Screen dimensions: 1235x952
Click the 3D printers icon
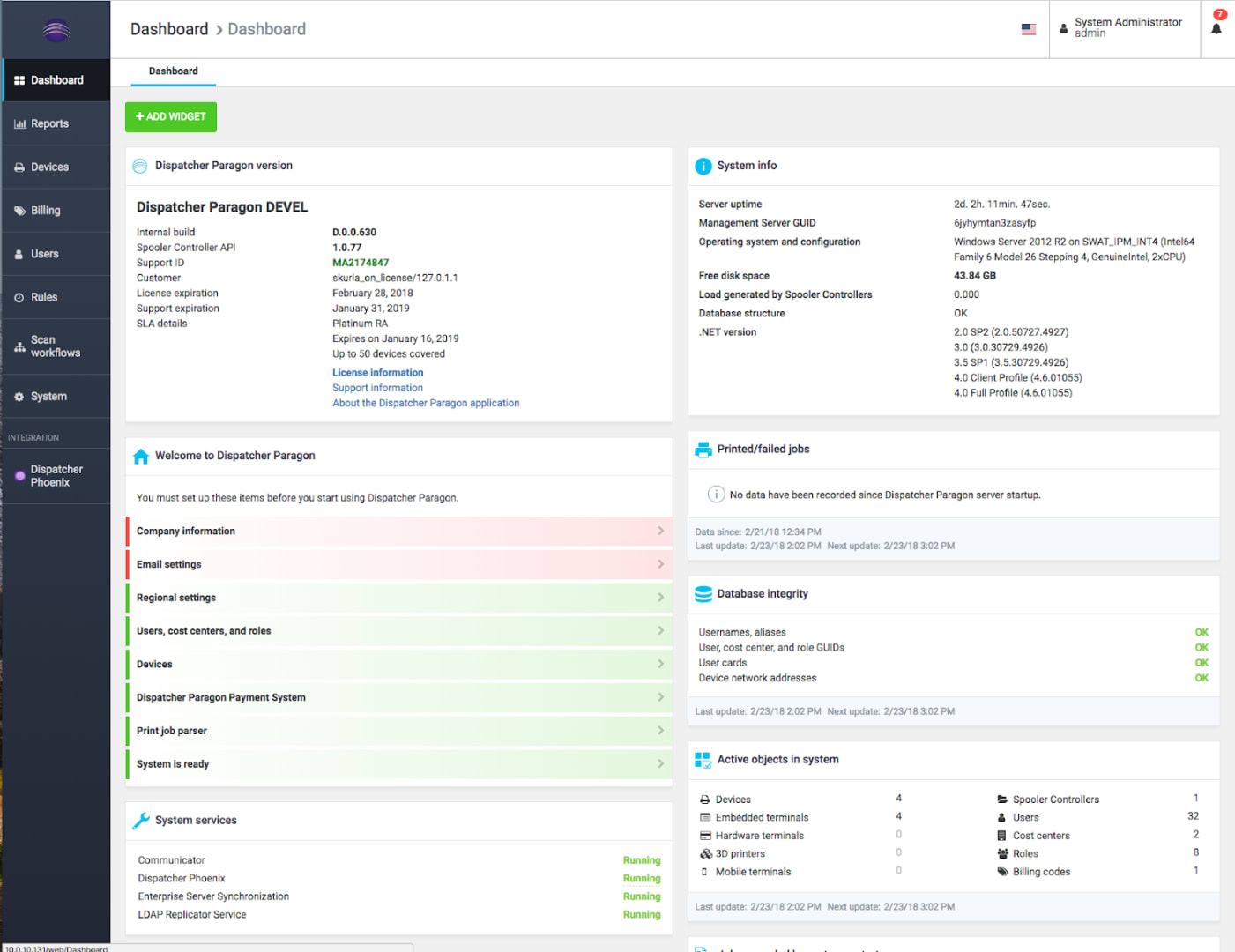706,853
